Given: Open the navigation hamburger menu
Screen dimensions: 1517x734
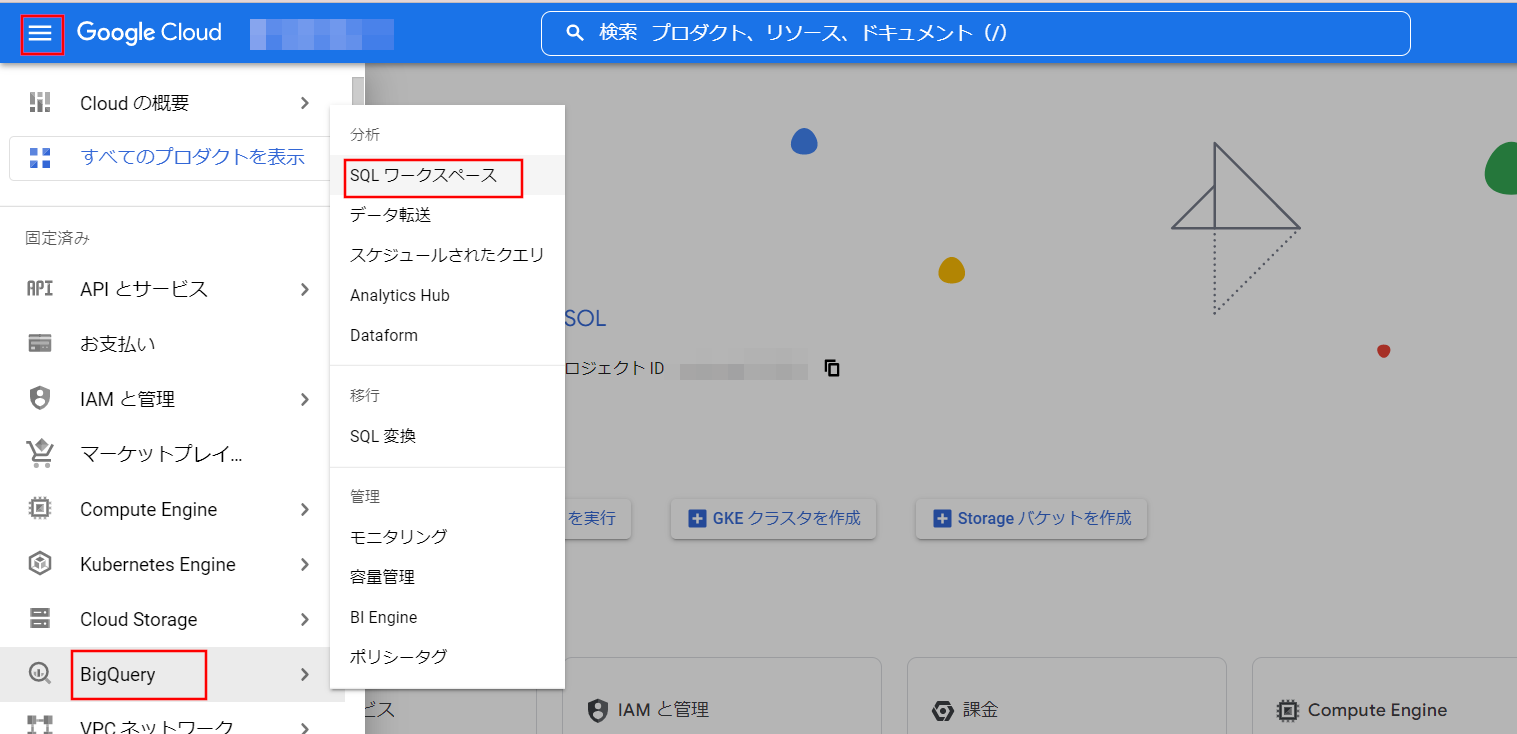Looking at the screenshot, I should (41, 32).
